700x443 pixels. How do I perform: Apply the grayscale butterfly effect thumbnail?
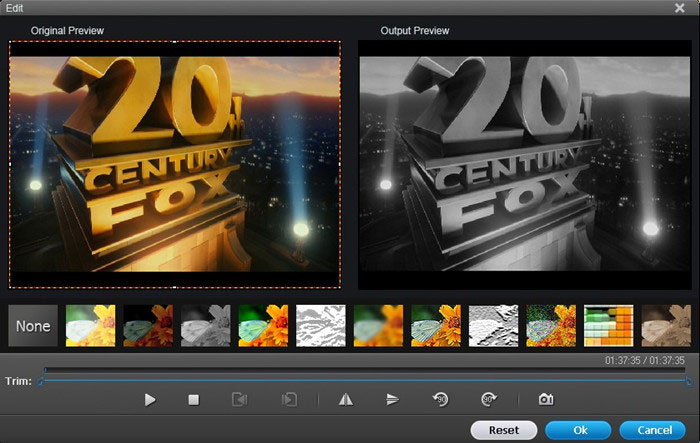click(206, 326)
